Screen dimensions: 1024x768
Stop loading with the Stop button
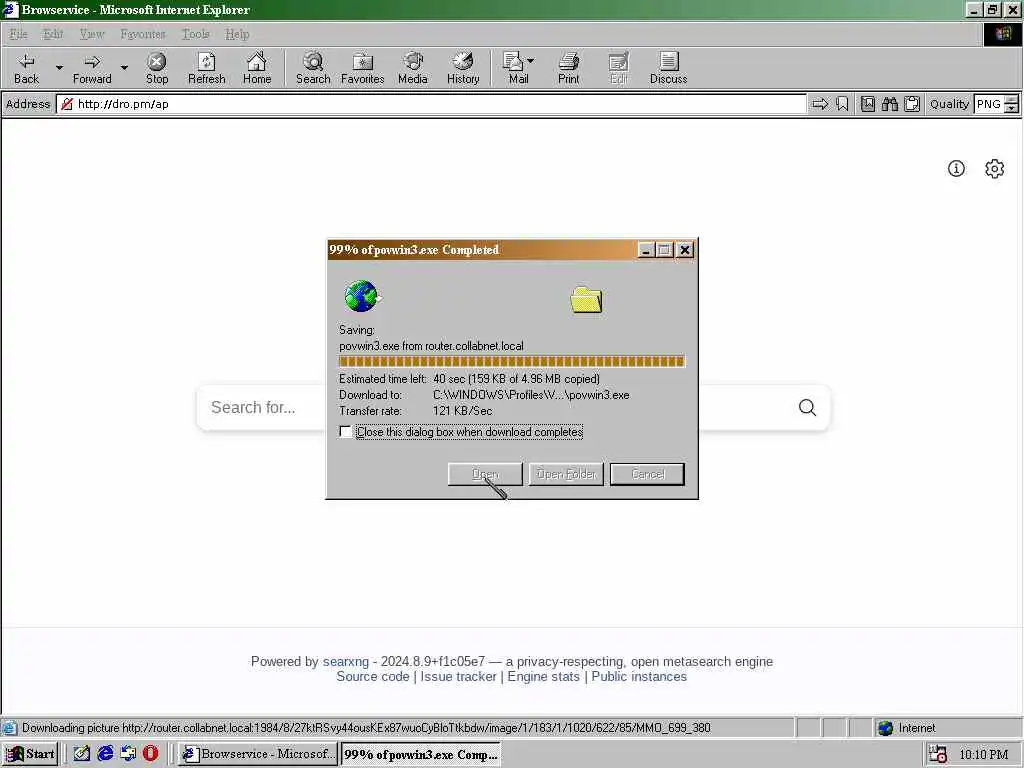click(x=157, y=68)
